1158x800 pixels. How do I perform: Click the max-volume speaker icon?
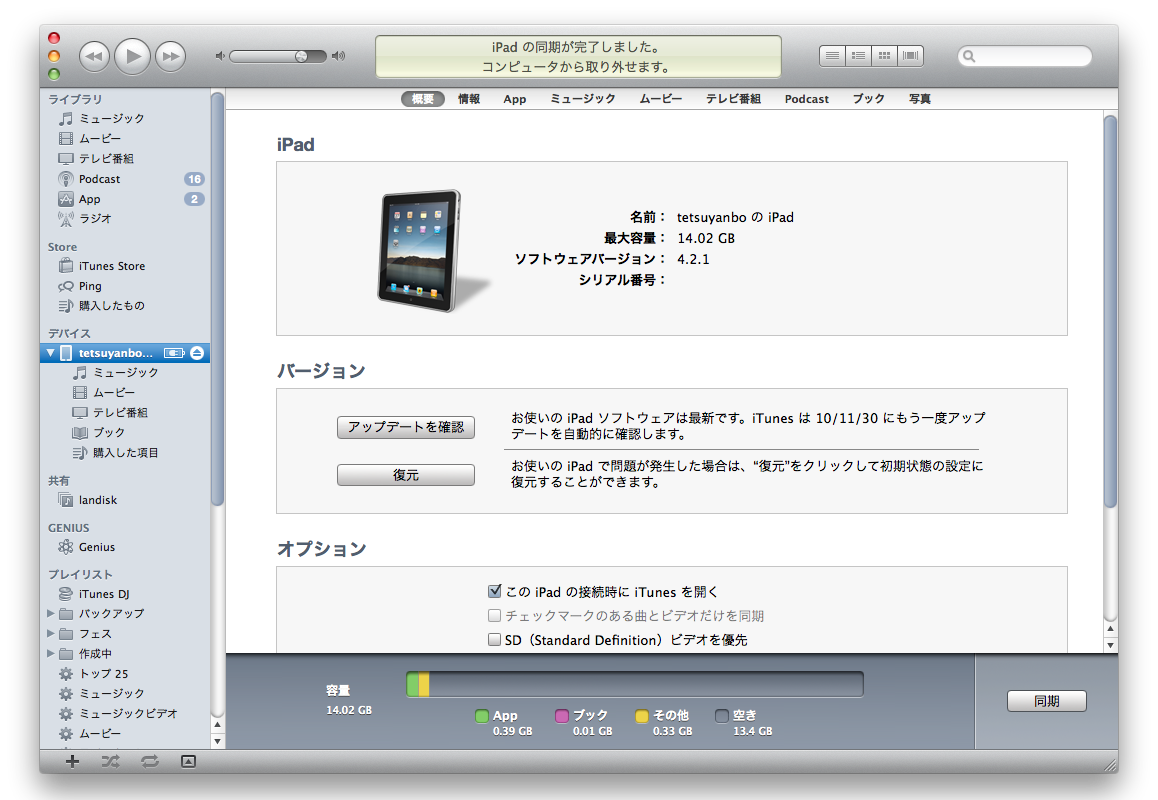338,56
